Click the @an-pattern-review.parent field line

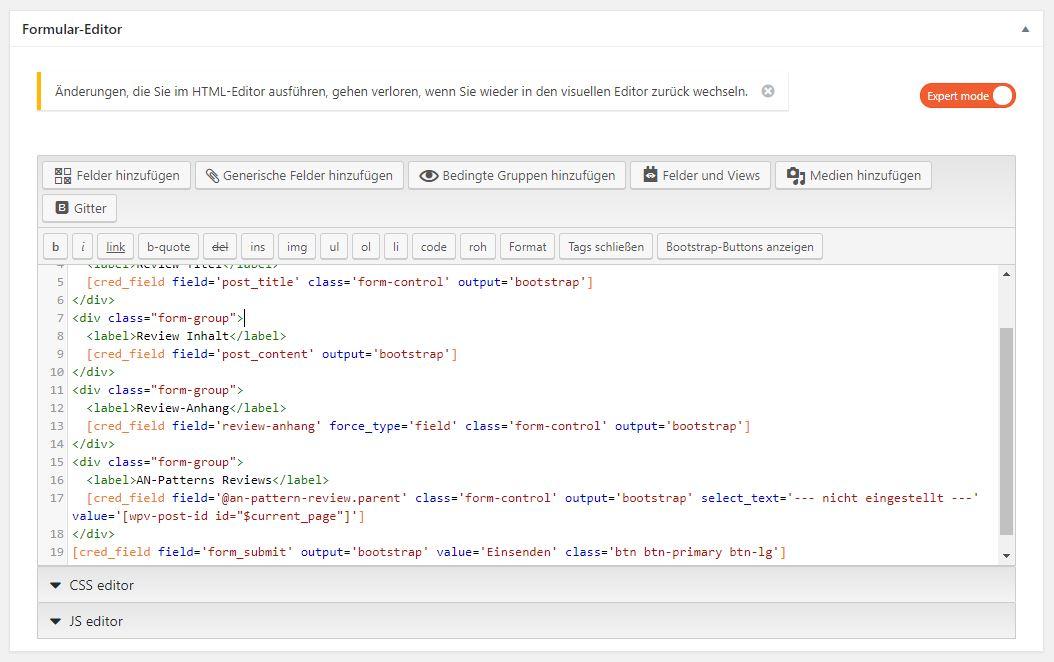point(532,498)
